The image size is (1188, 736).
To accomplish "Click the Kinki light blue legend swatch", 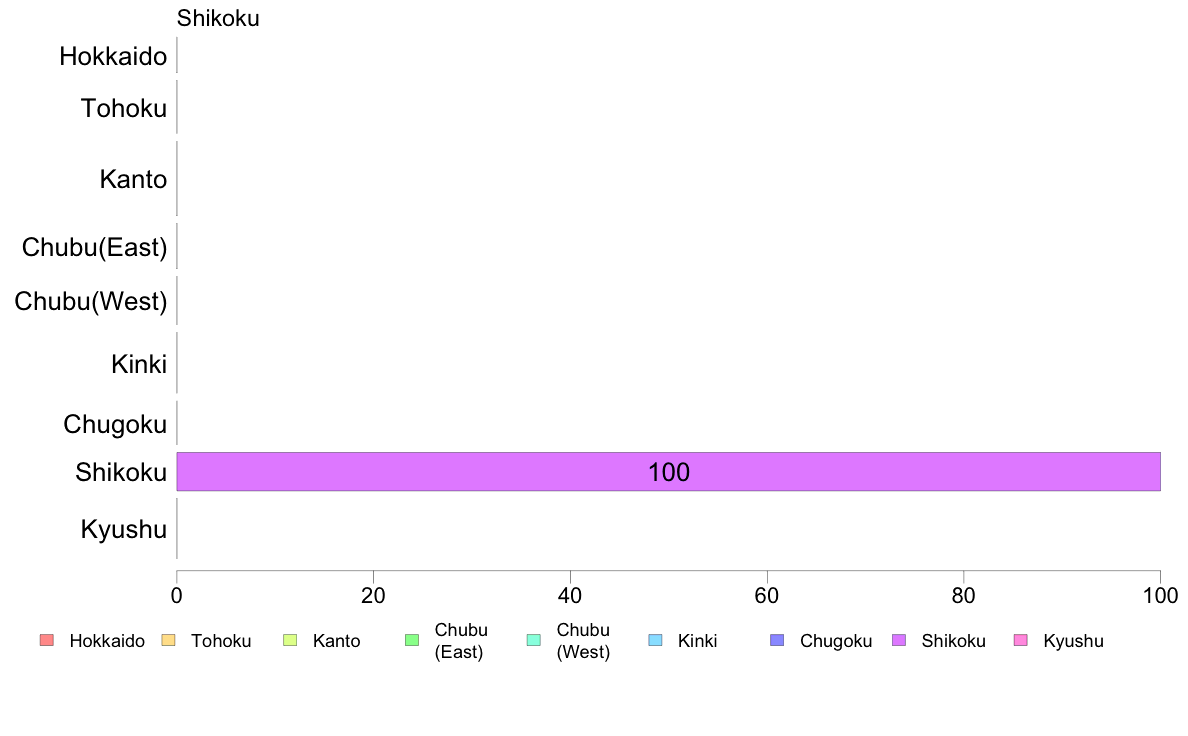I will (655, 640).
